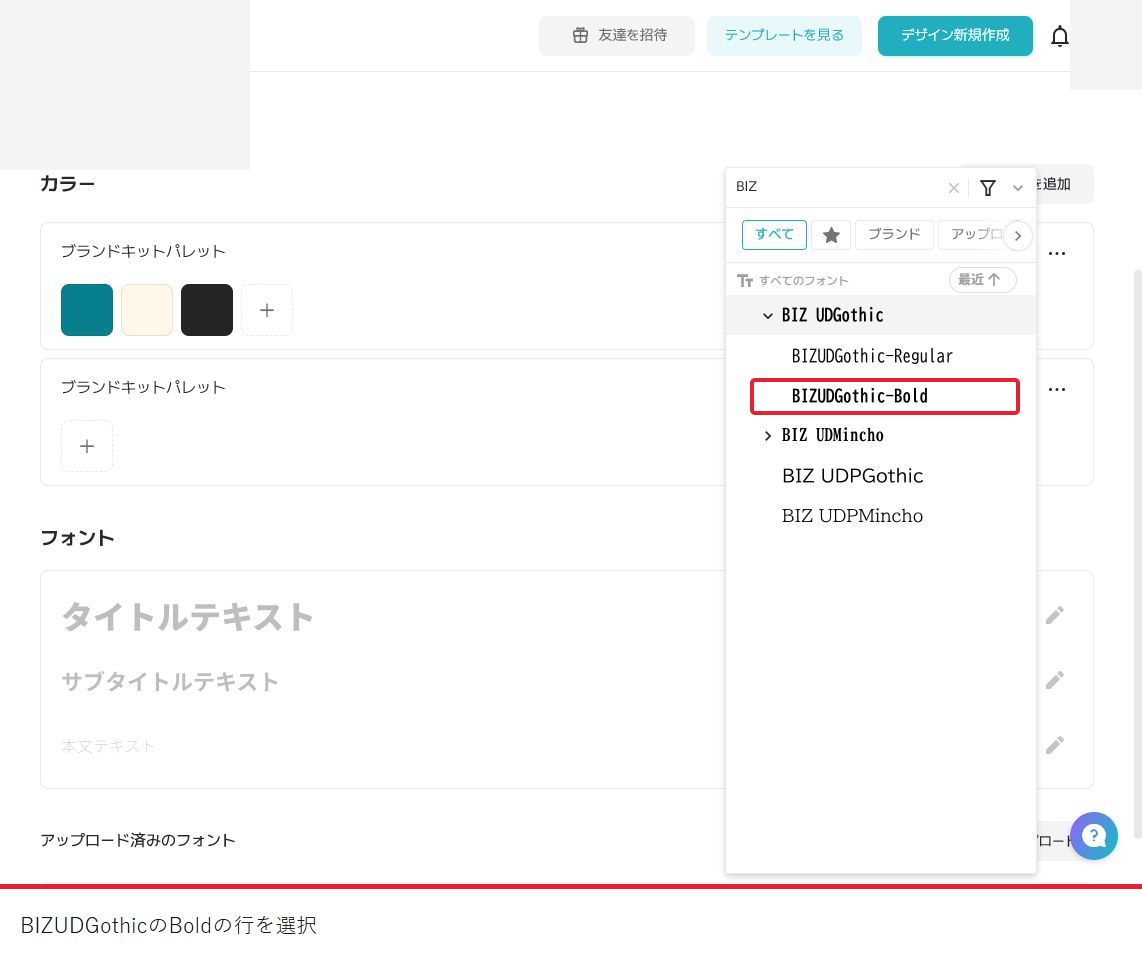Screen dimensions: 1142x963
Task: Add a color to the first palette
Action: (267, 310)
